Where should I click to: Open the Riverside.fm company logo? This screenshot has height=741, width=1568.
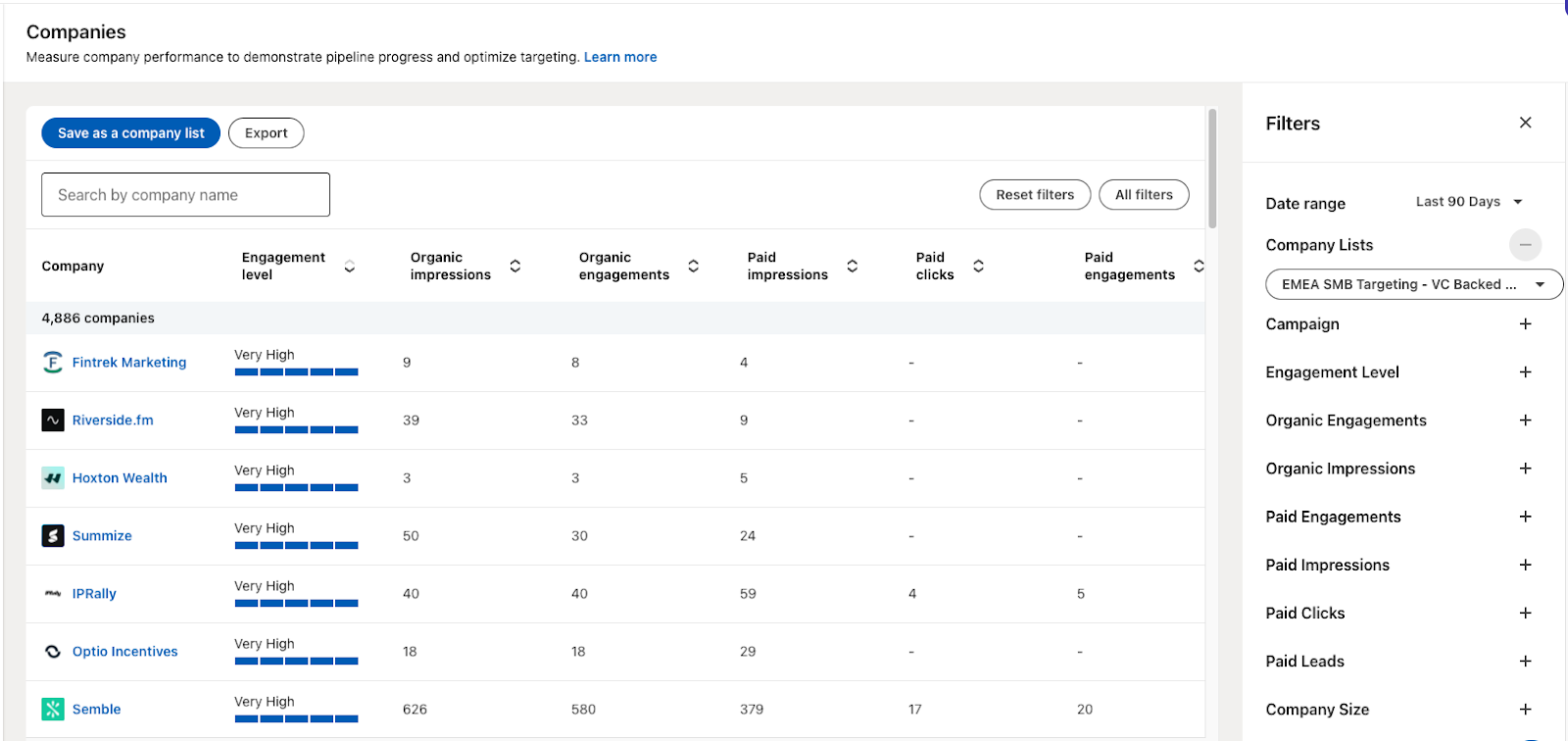pyautogui.click(x=53, y=420)
